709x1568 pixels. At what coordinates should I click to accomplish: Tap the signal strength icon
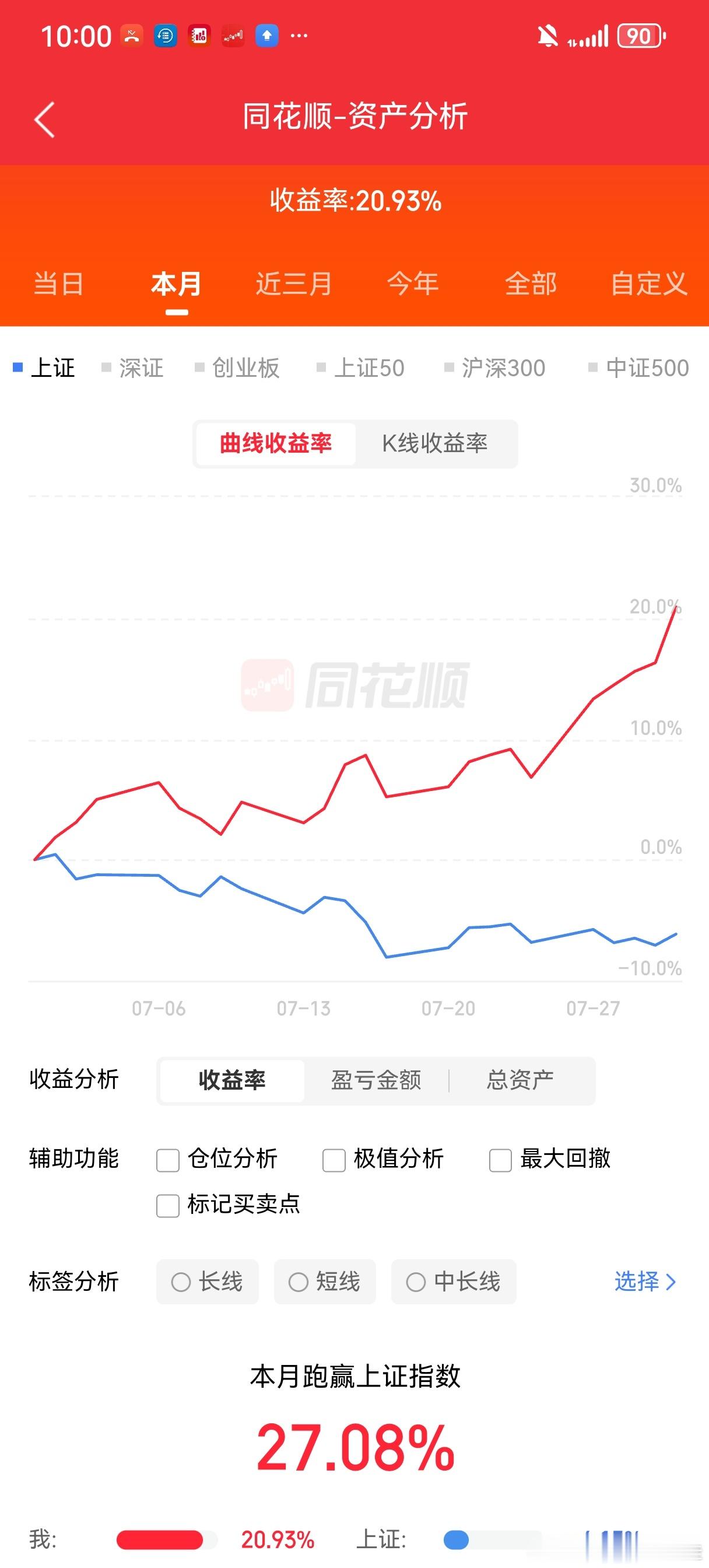588,37
